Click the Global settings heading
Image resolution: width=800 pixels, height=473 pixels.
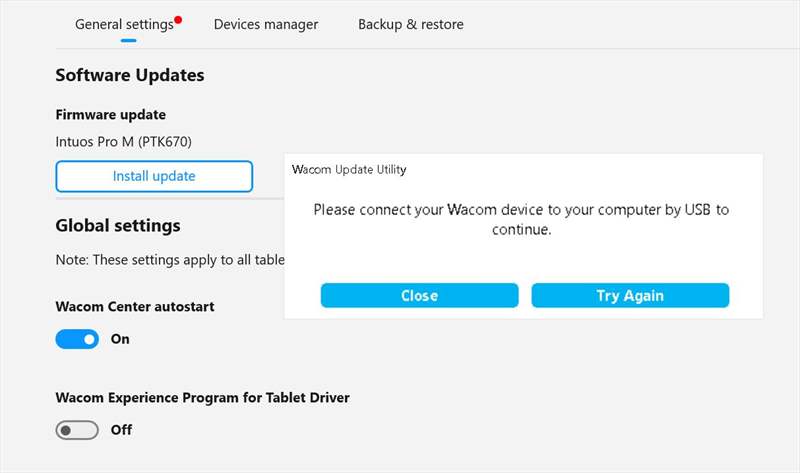(x=118, y=226)
